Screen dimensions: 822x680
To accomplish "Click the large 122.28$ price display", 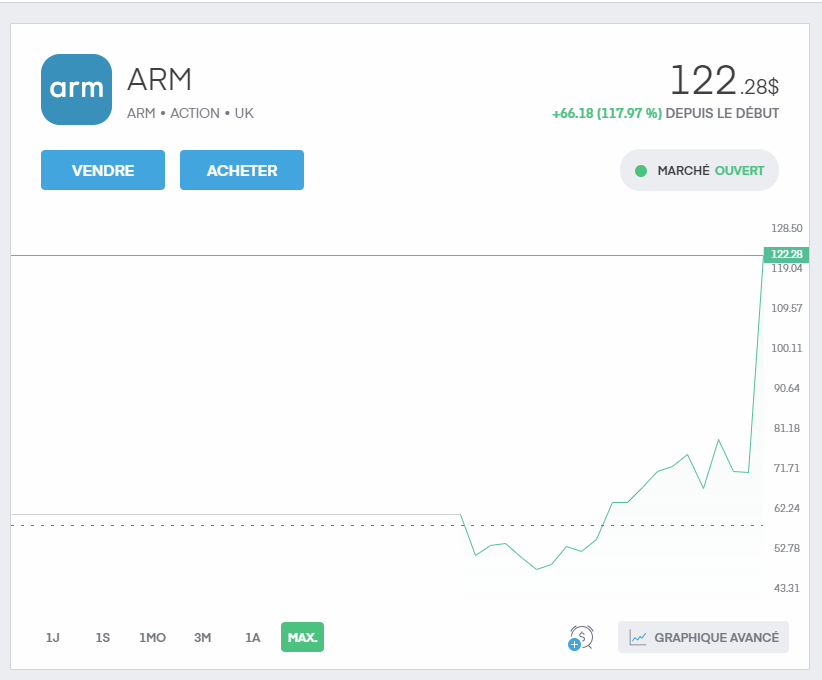I will point(724,78).
